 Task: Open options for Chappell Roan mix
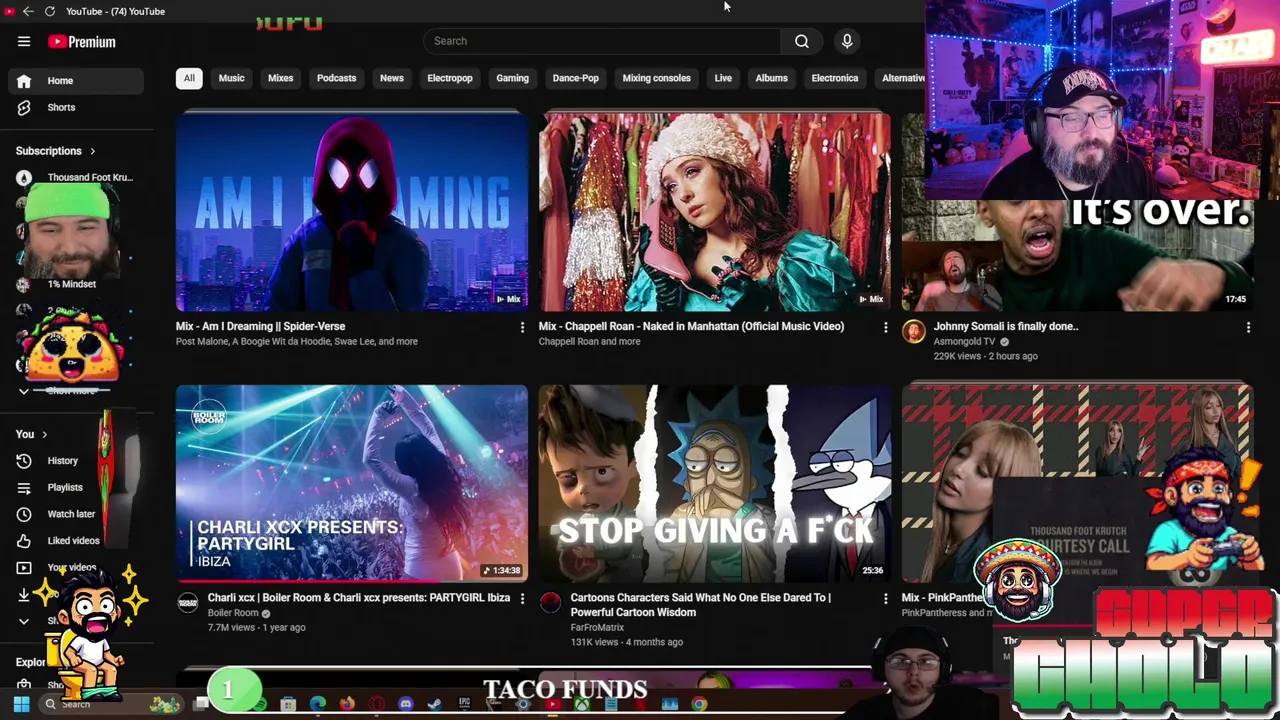click(x=885, y=327)
